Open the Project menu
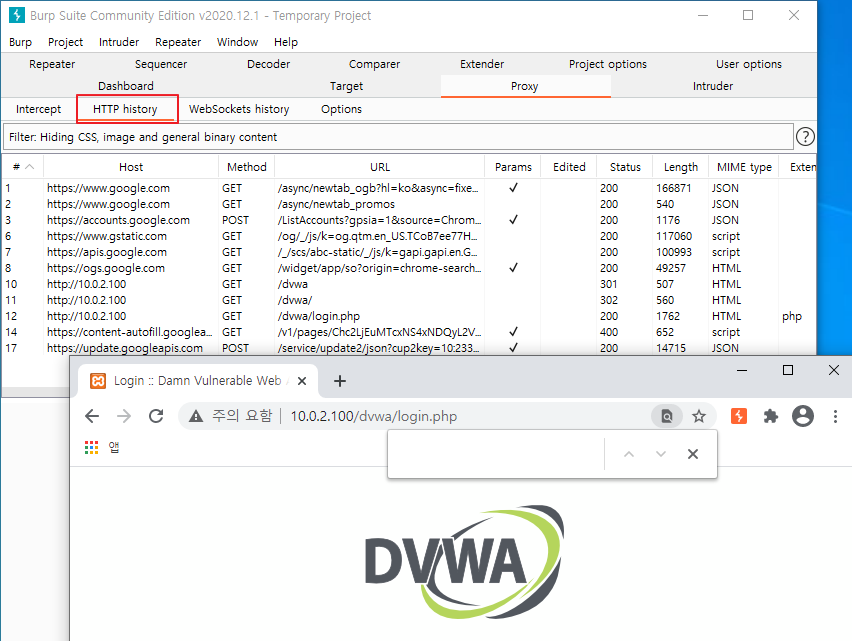The width and height of the screenshot is (852, 641). (65, 42)
